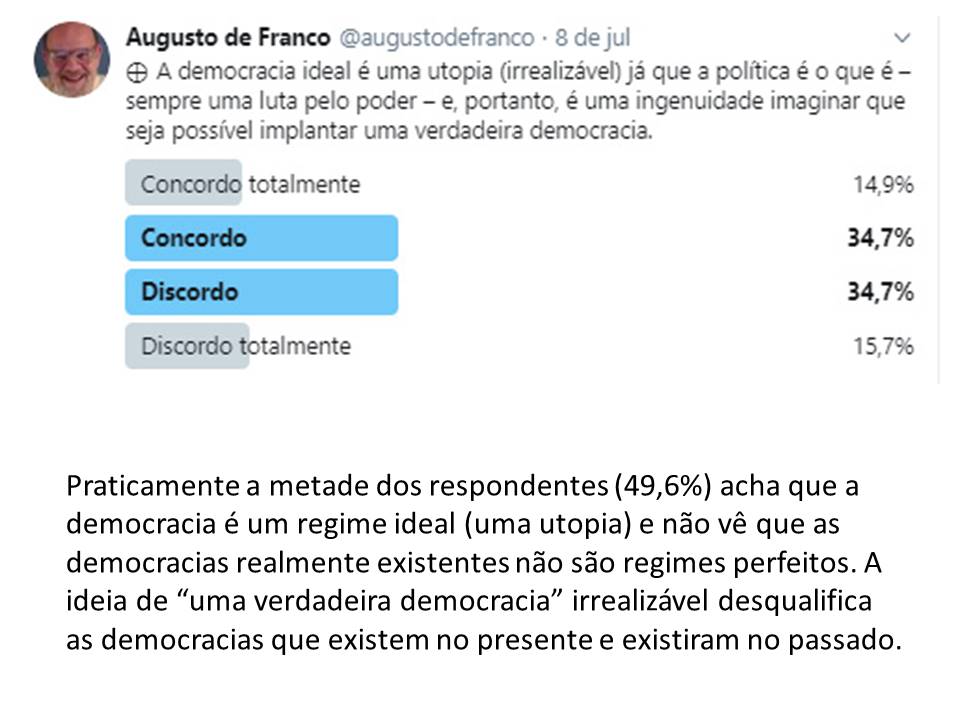Image resolution: width=960 pixels, height=720 pixels.
Task: Click the gray Discordo totalmente bar fill
Action: (187, 346)
